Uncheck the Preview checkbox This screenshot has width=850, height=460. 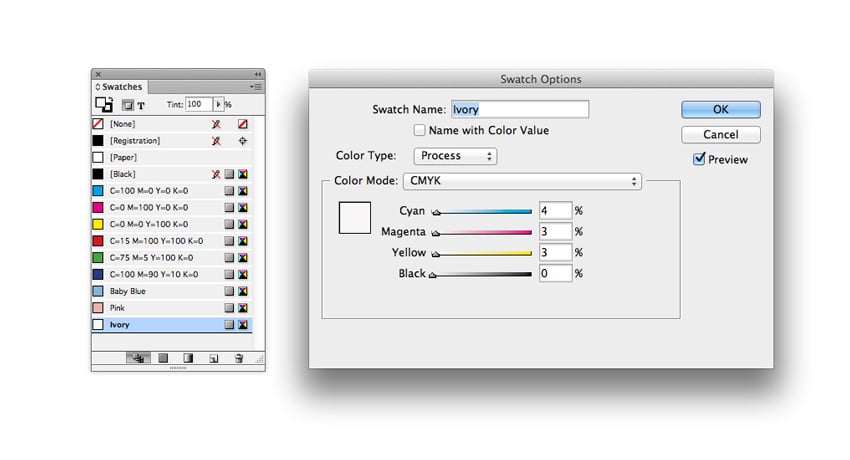(699, 159)
